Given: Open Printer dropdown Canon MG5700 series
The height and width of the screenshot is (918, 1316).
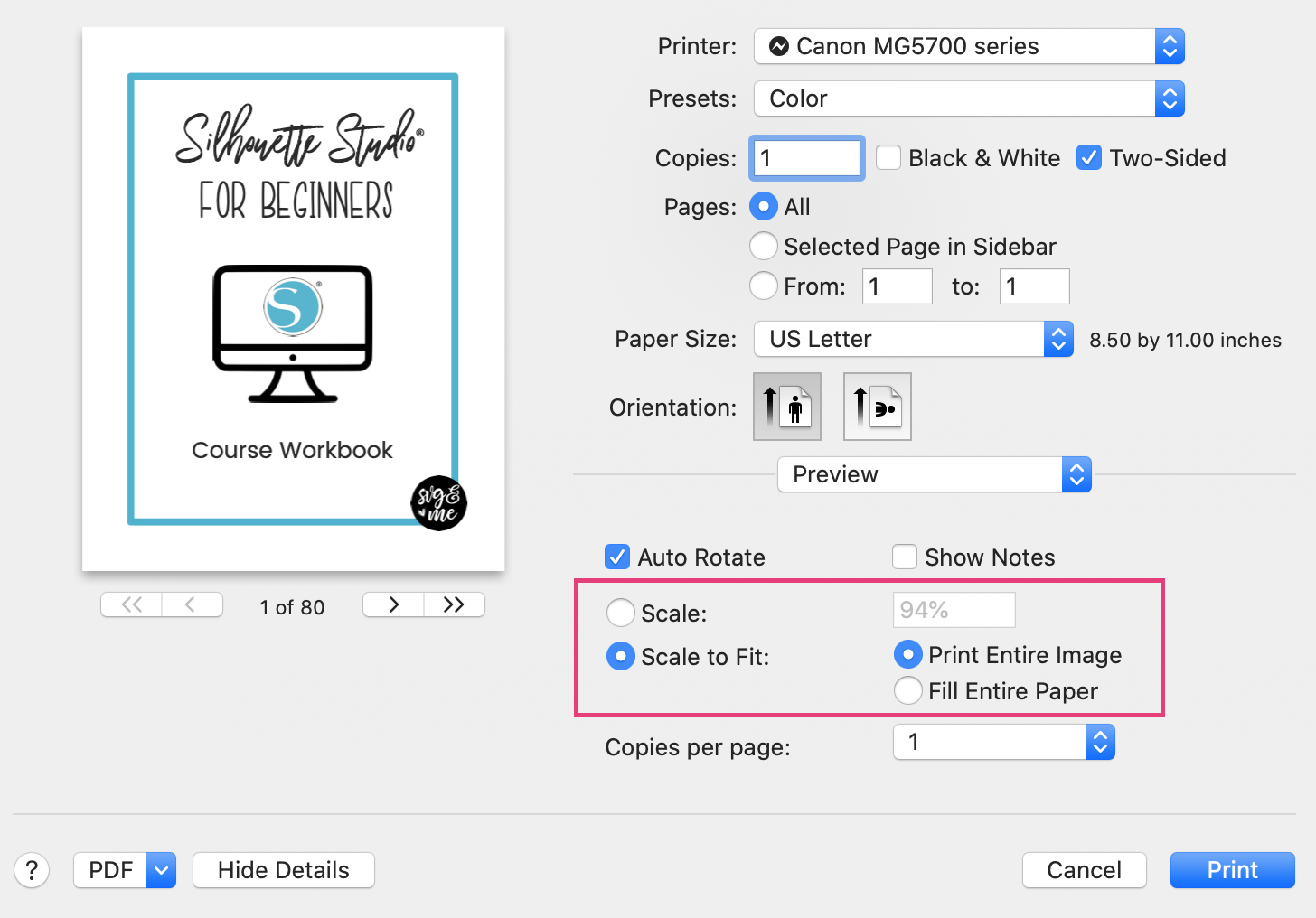Looking at the screenshot, I should (x=969, y=46).
